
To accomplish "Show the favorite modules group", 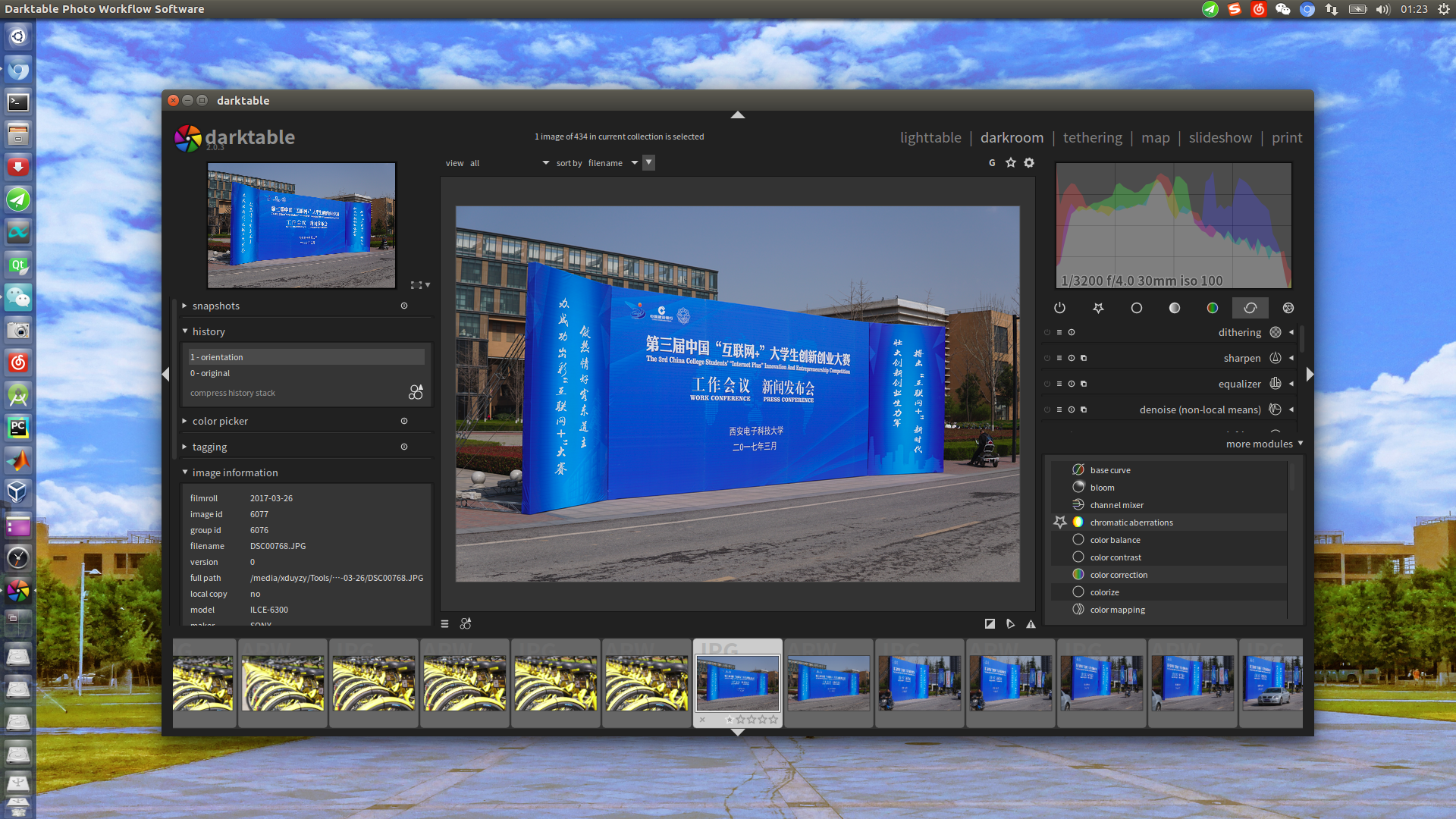I will [x=1098, y=308].
